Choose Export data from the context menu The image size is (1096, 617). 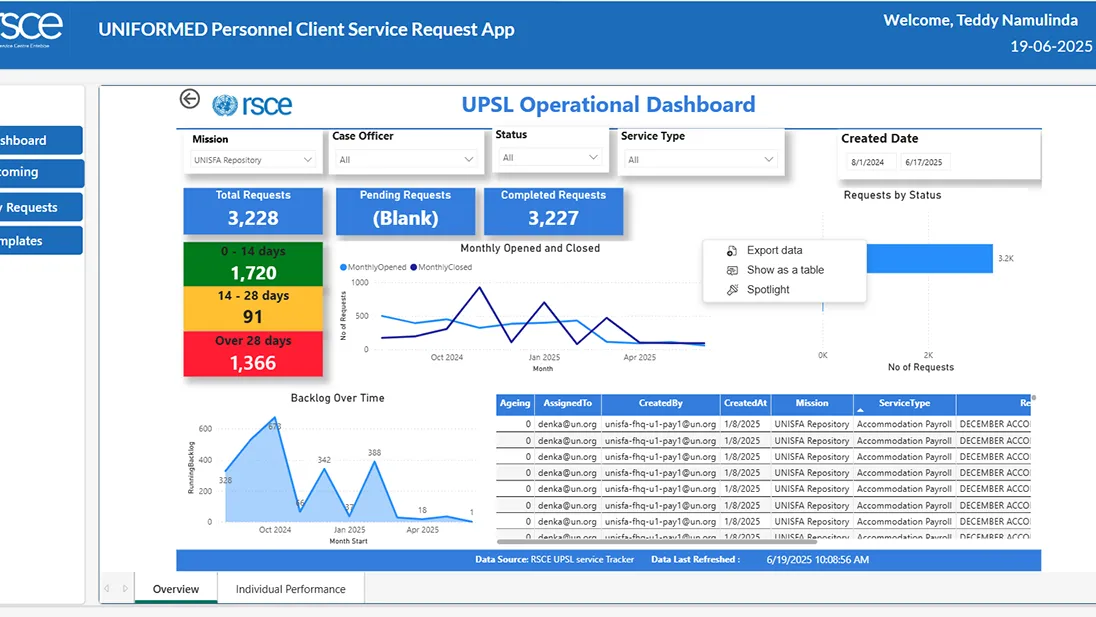coord(774,250)
